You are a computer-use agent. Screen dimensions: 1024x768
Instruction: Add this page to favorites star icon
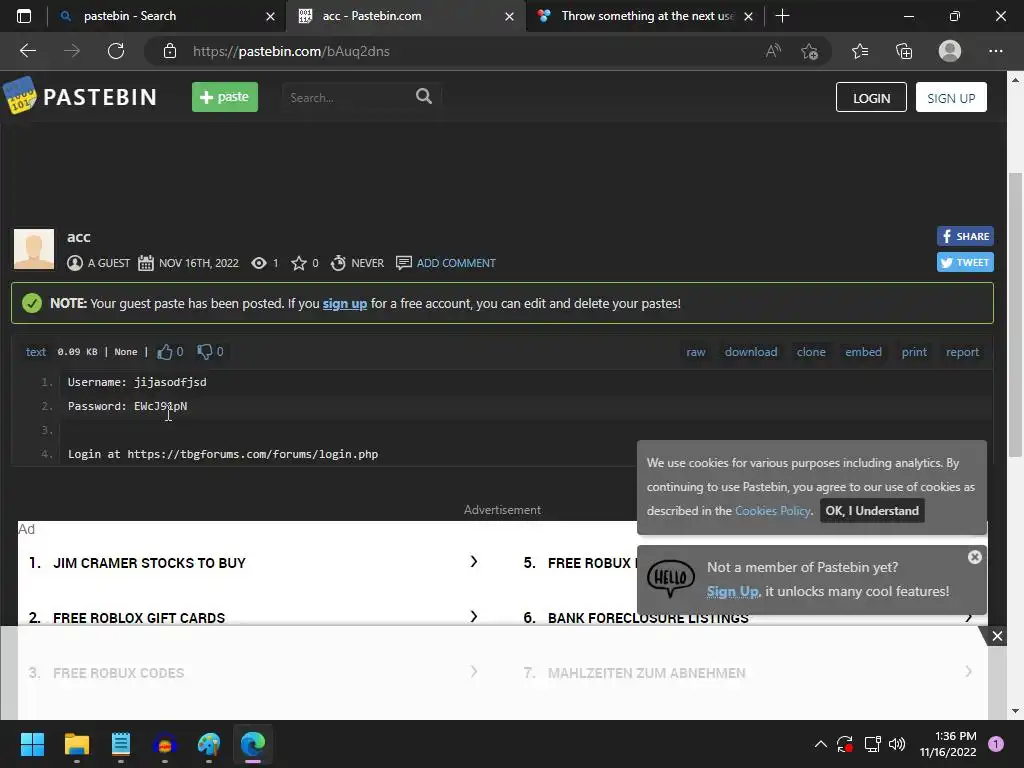point(809,51)
